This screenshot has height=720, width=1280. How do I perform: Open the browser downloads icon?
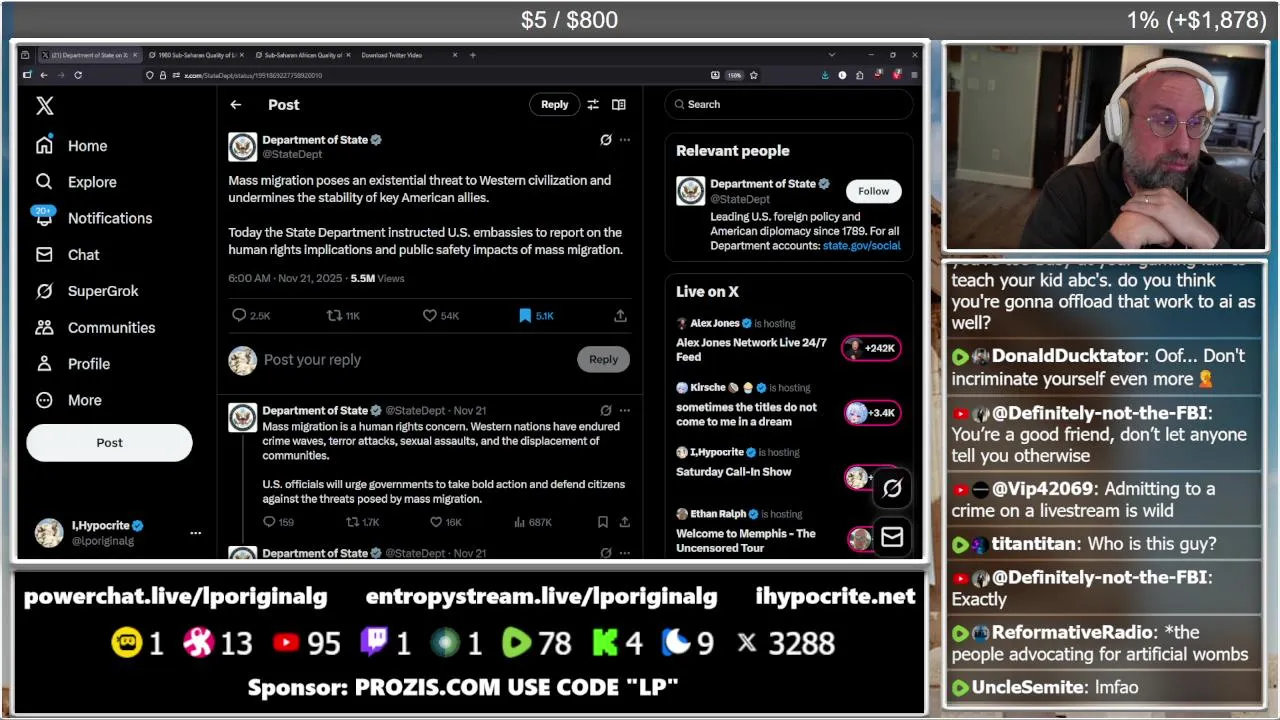825,75
